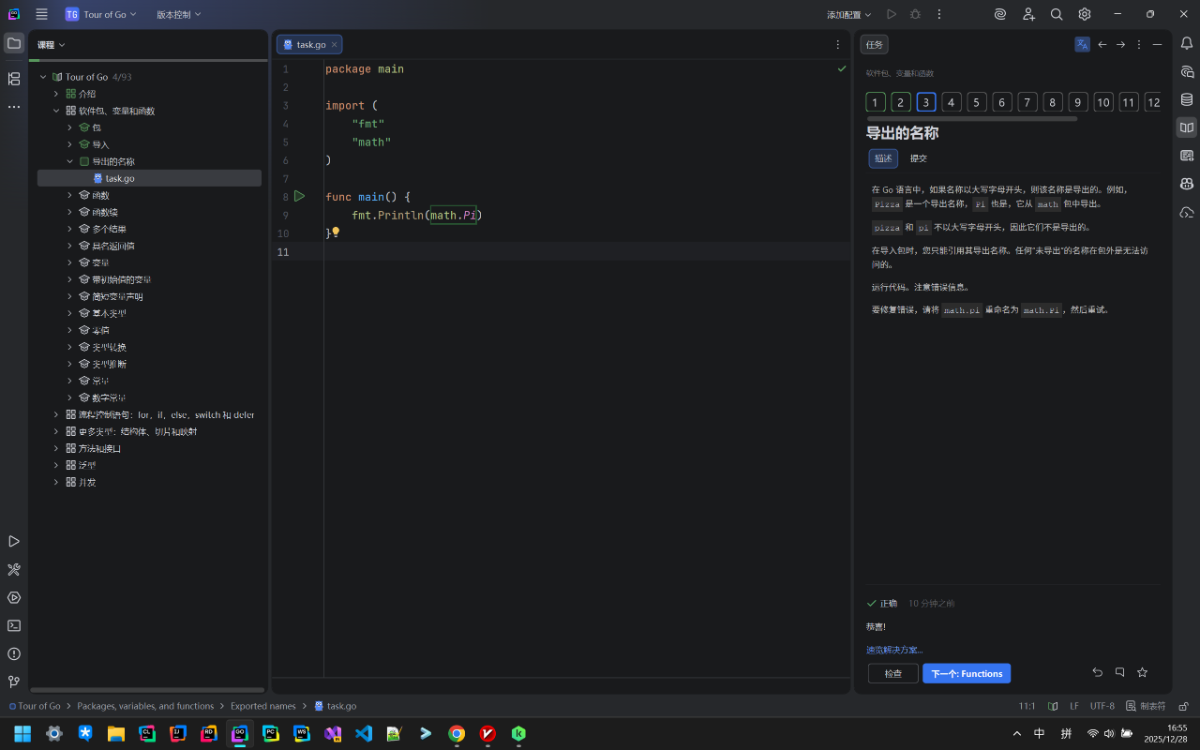Select task step number 5
Viewport: 1200px width, 750px height.
pos(977,102)
